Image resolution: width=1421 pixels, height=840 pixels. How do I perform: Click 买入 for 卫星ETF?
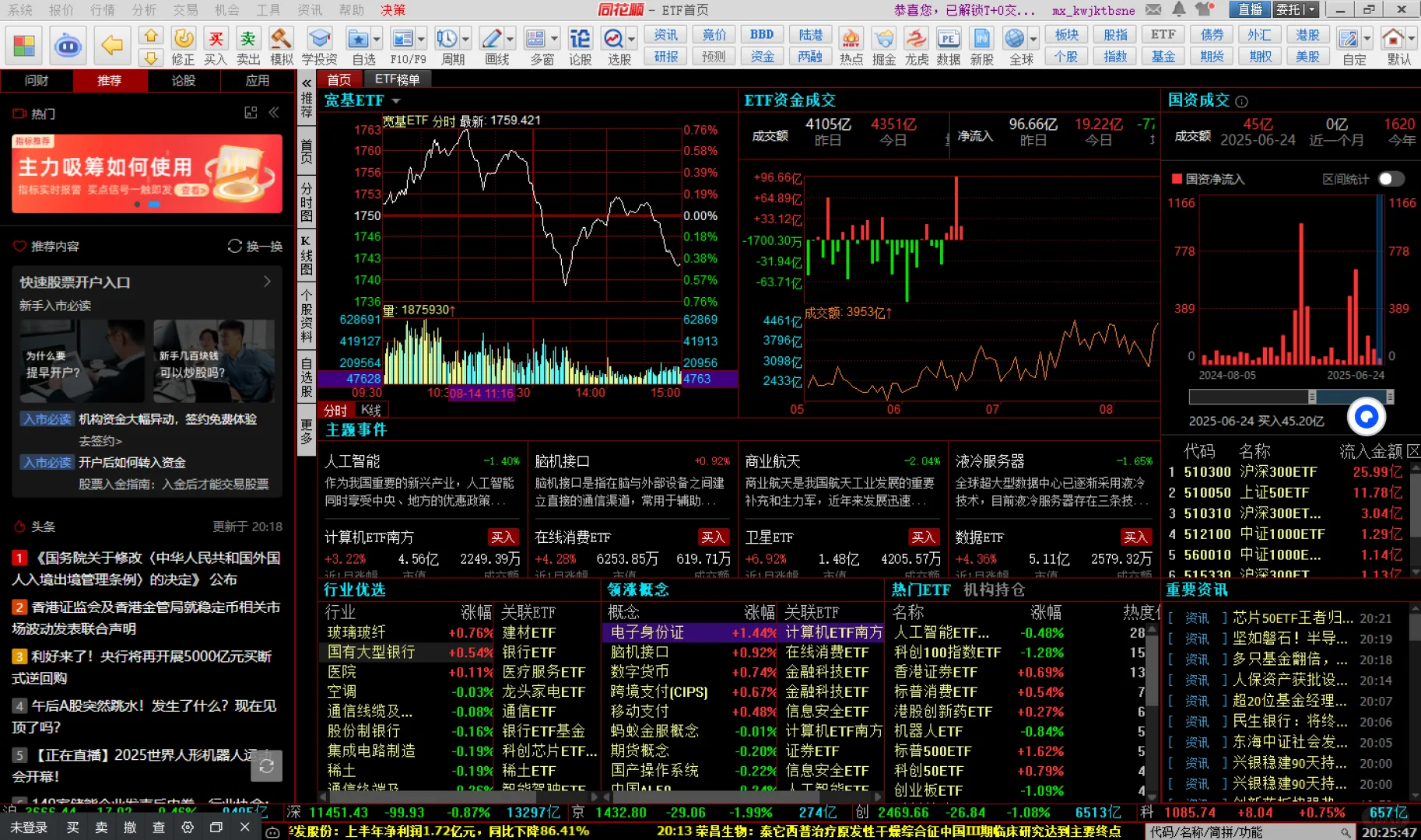[x=923, y=537]
